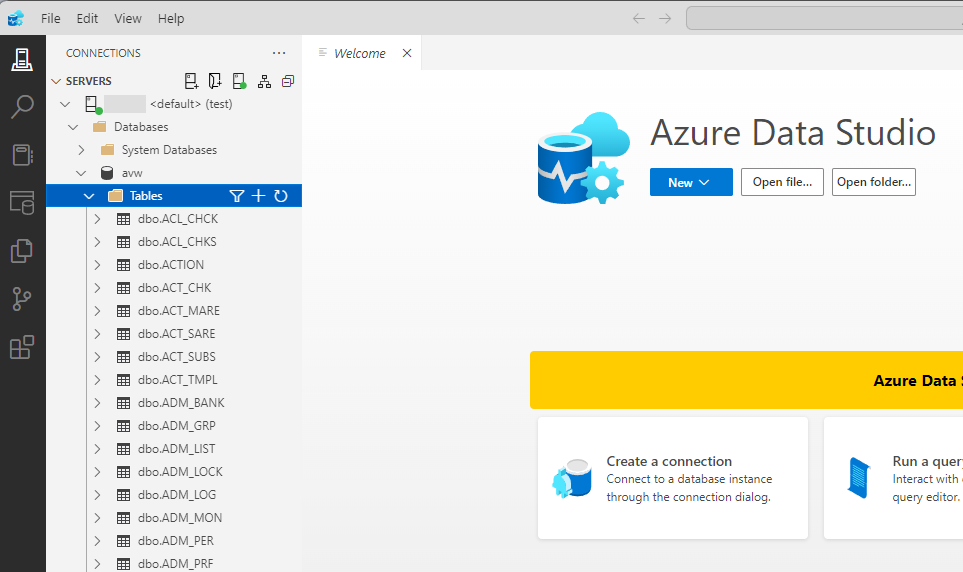Click the New Connection icon in Servers
This screenshot has height=572, width=963.
pyautogui.click(x=191, y=81)
